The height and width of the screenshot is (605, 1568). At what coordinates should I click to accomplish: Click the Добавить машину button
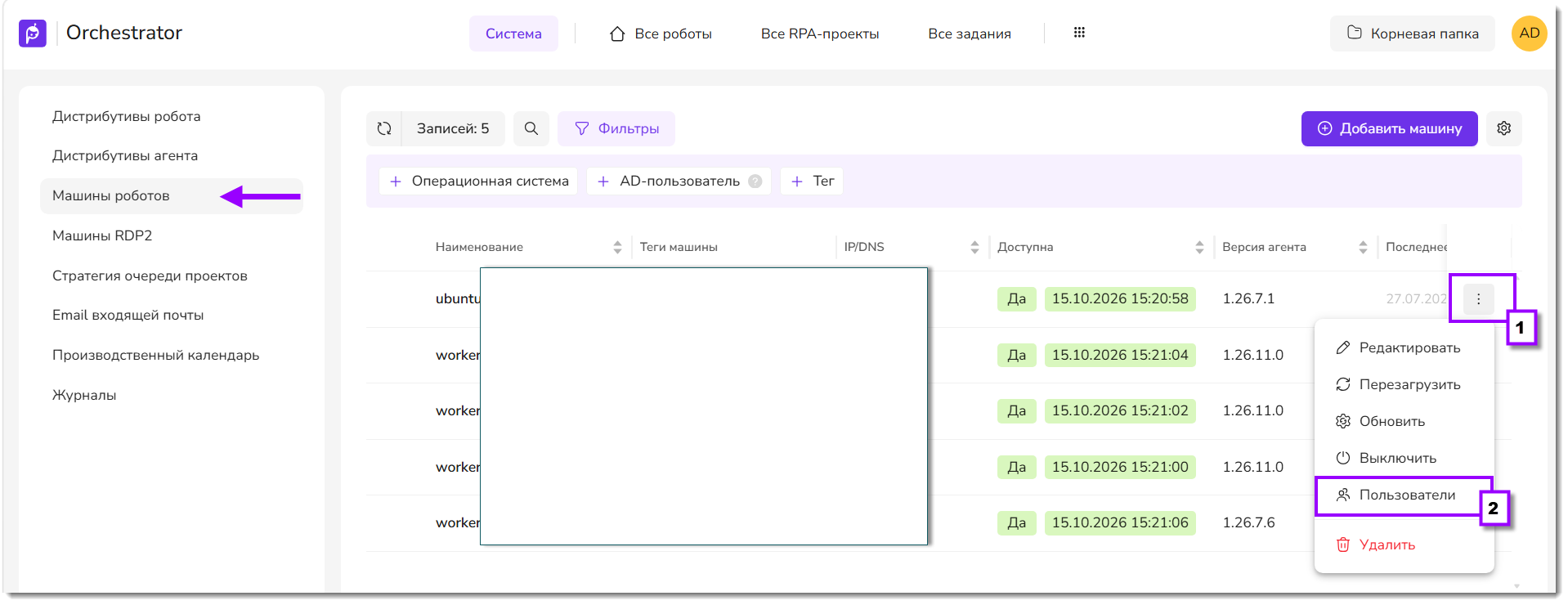pyautogui.click(x=1390, y=128)
